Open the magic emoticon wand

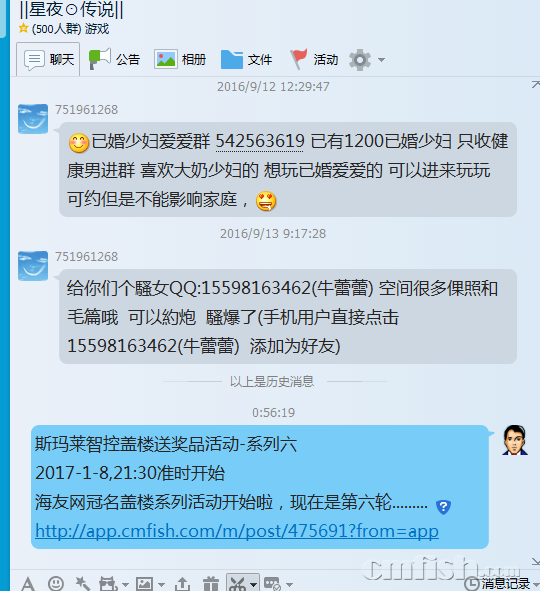pyautogui.click(x=82, y=584)
